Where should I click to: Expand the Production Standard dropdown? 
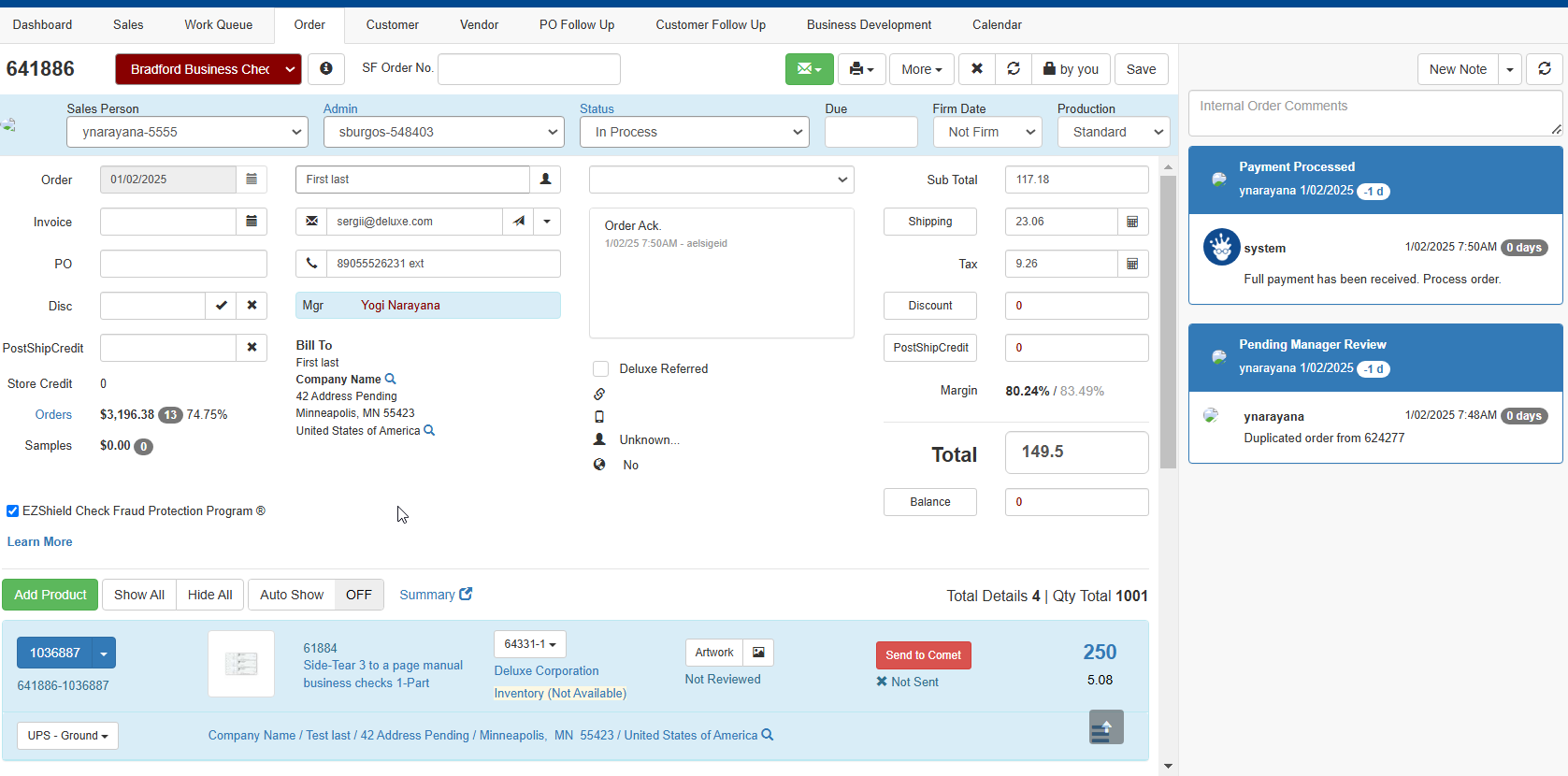(1113, 132)
